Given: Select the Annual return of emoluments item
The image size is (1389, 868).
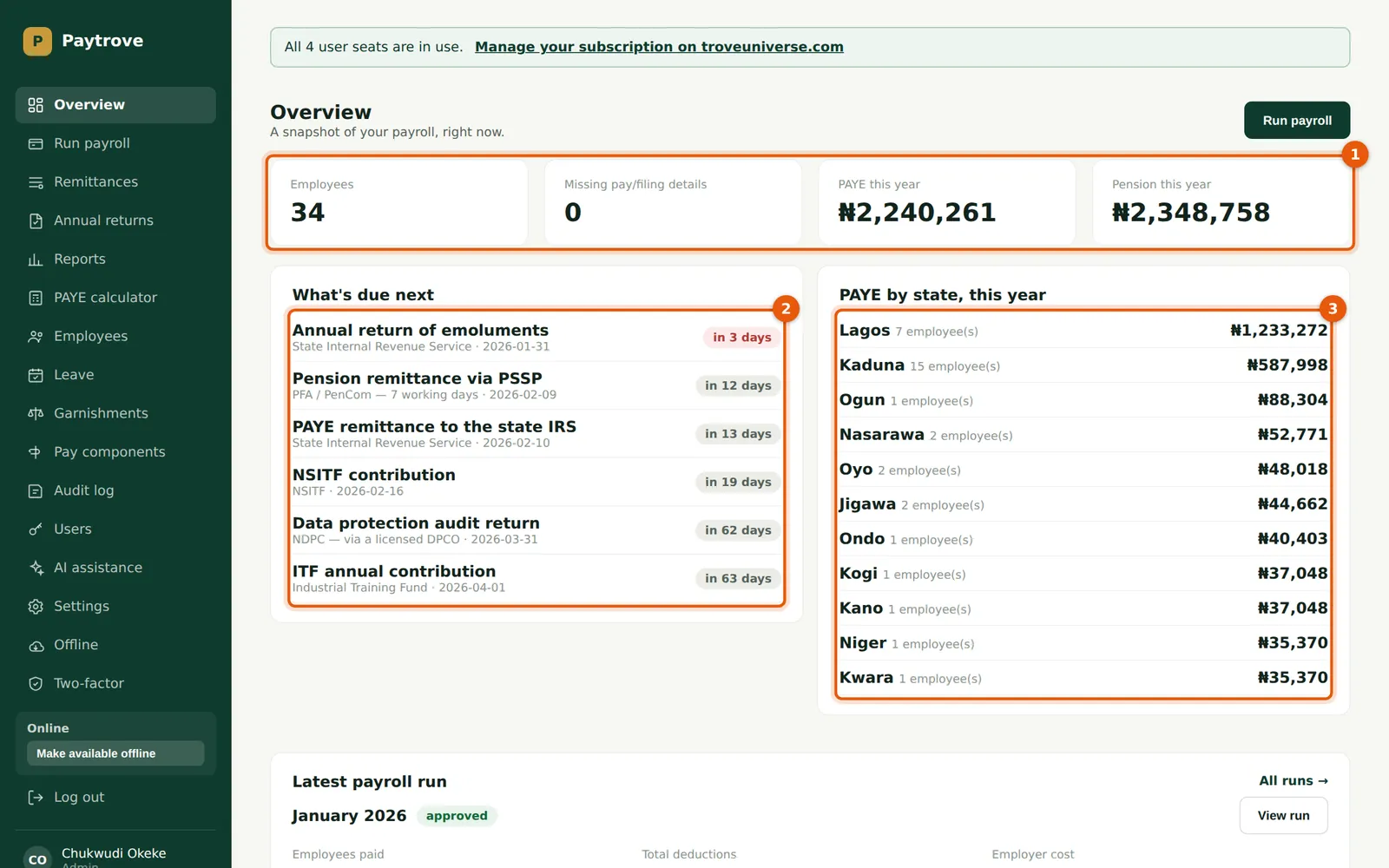Looking at the screenshot, I should pyautogui.click(x=537, y=337).
